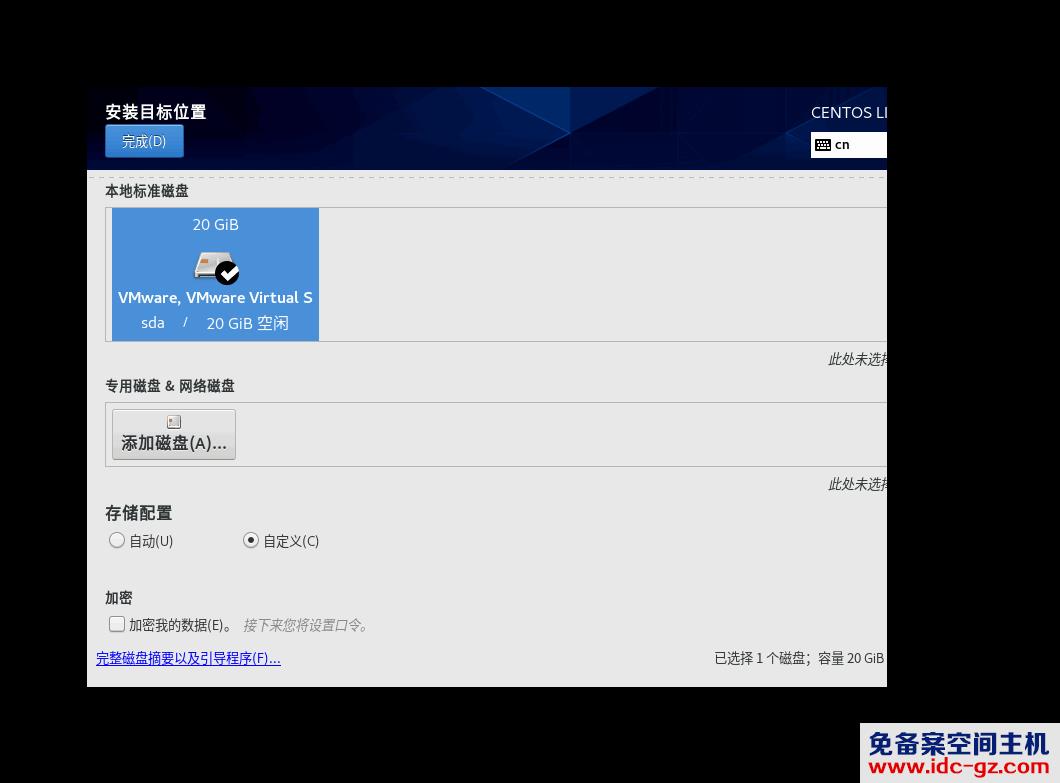1060x783 pixels.
Task: Choose the 自动(U) automatic storage radio button
Action: click(x=117, y=540)
